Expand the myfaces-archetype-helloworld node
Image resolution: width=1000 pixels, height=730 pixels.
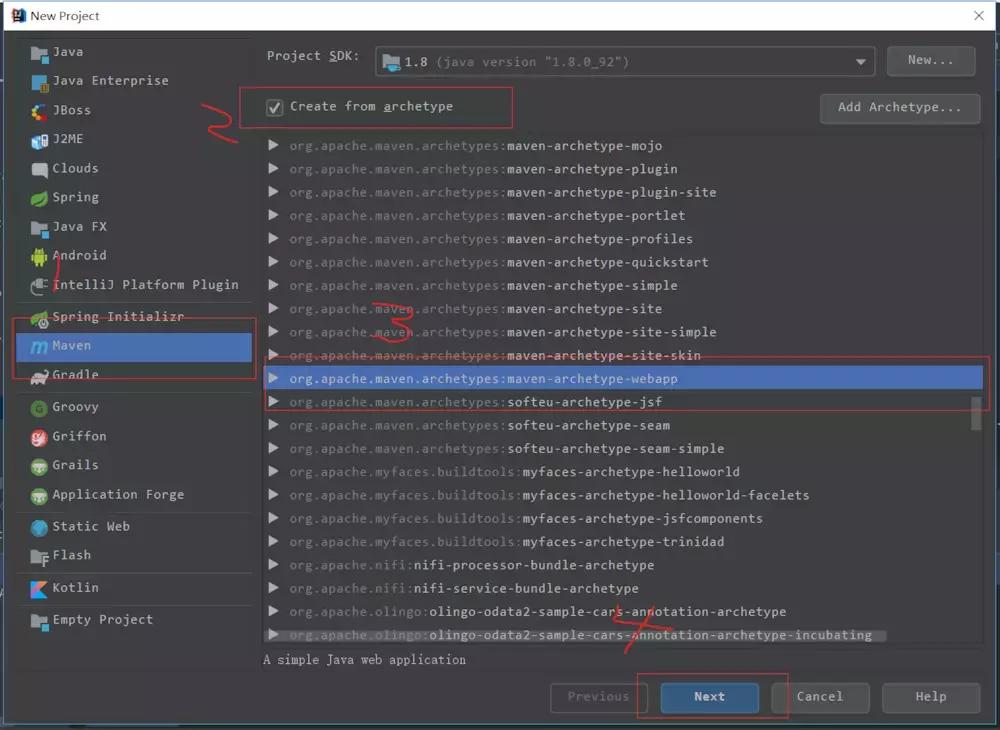(x=274, y=472)
